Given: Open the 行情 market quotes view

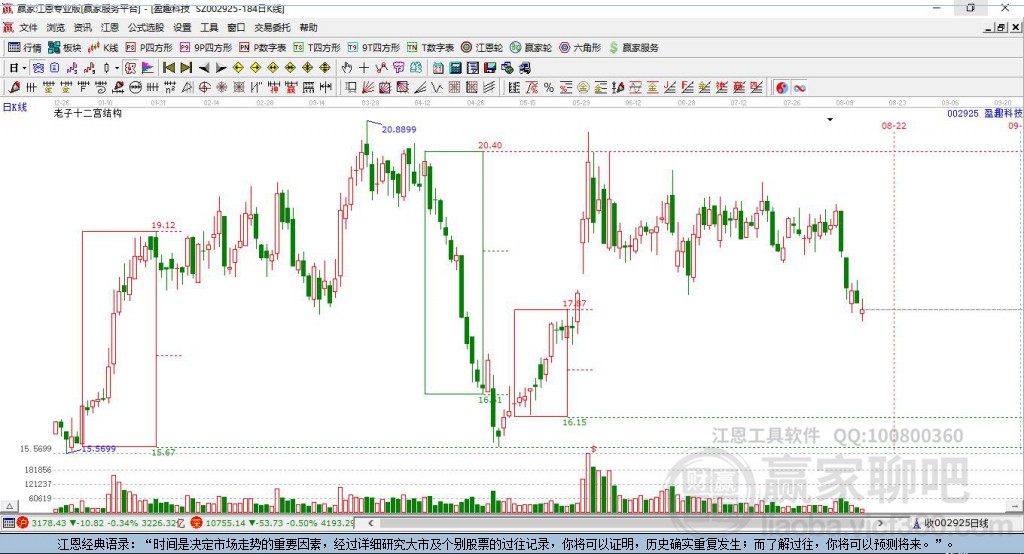Looking at the screenshot, I should click(24, 48).
